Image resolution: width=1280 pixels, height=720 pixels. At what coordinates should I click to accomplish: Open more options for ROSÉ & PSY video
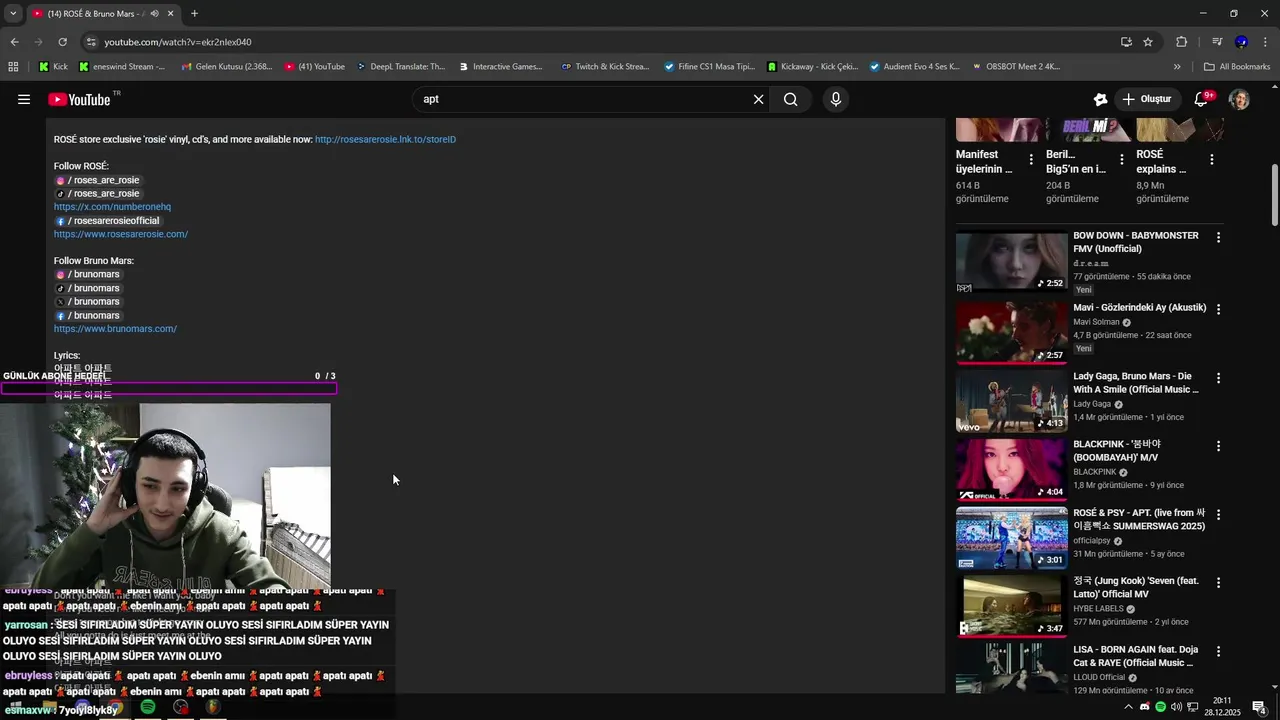point(1218,515)
